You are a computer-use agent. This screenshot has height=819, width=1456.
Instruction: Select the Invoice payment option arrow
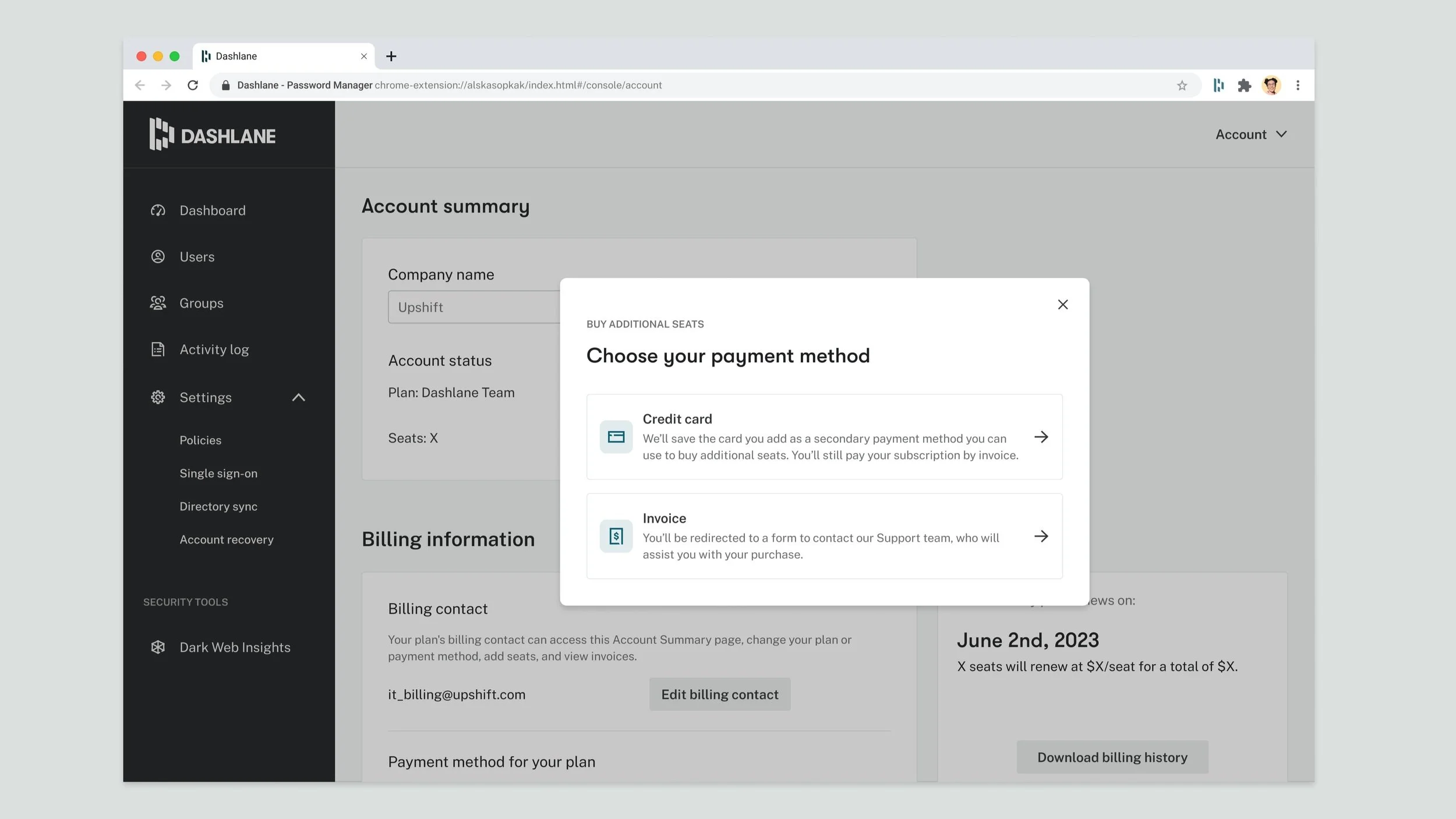pyautogui.click(x=1041, y=536)
